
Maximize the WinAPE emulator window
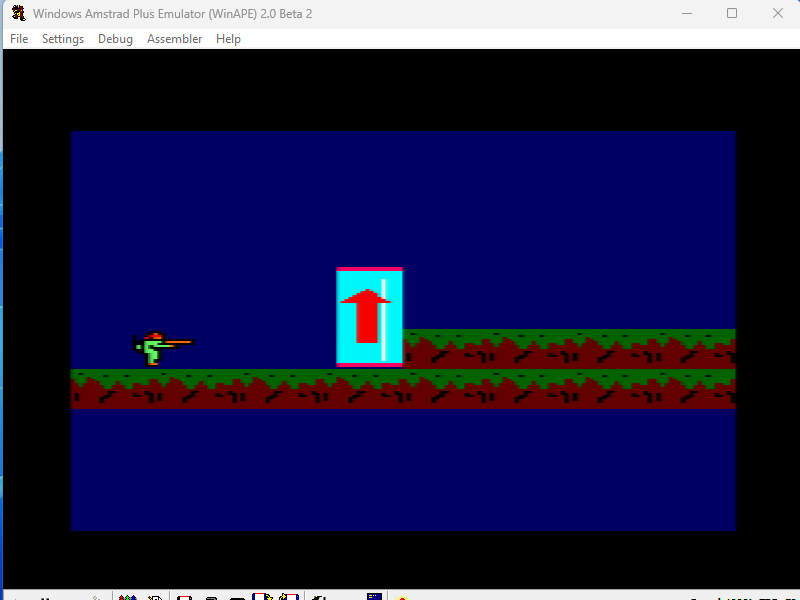[x=732, y=13]
